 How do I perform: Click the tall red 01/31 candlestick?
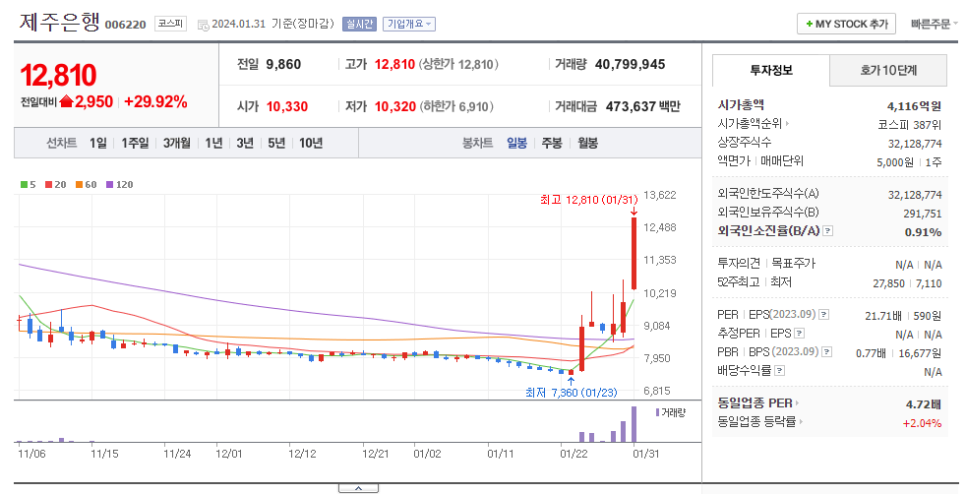633,253
